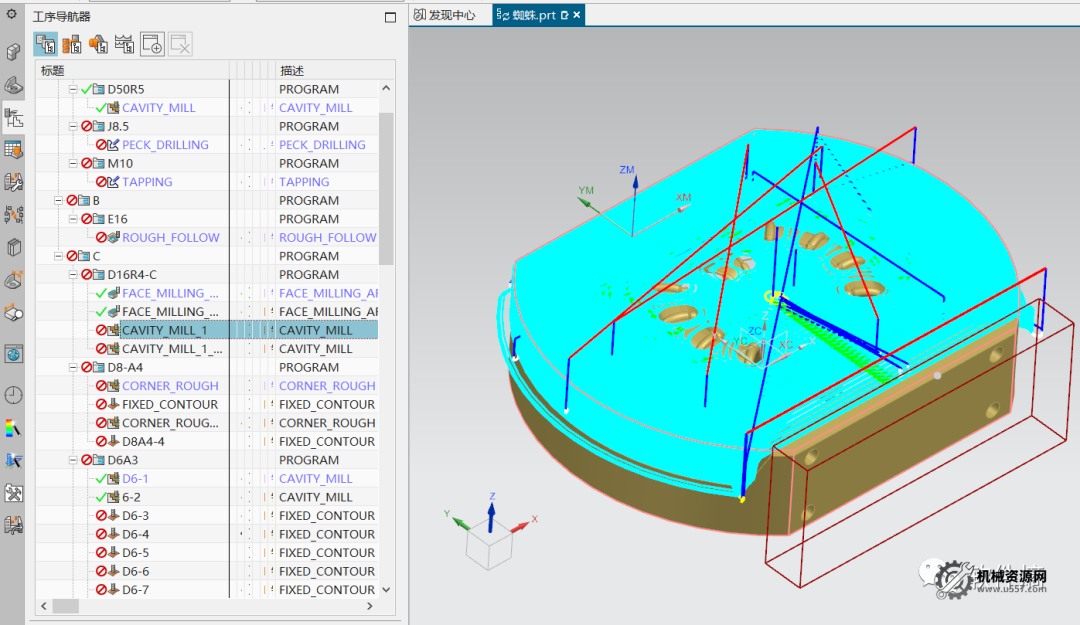This screenshot has height=625, width=1080.
Task: Collapse the D8-A4 program group
Action: [x=73, y=368]
